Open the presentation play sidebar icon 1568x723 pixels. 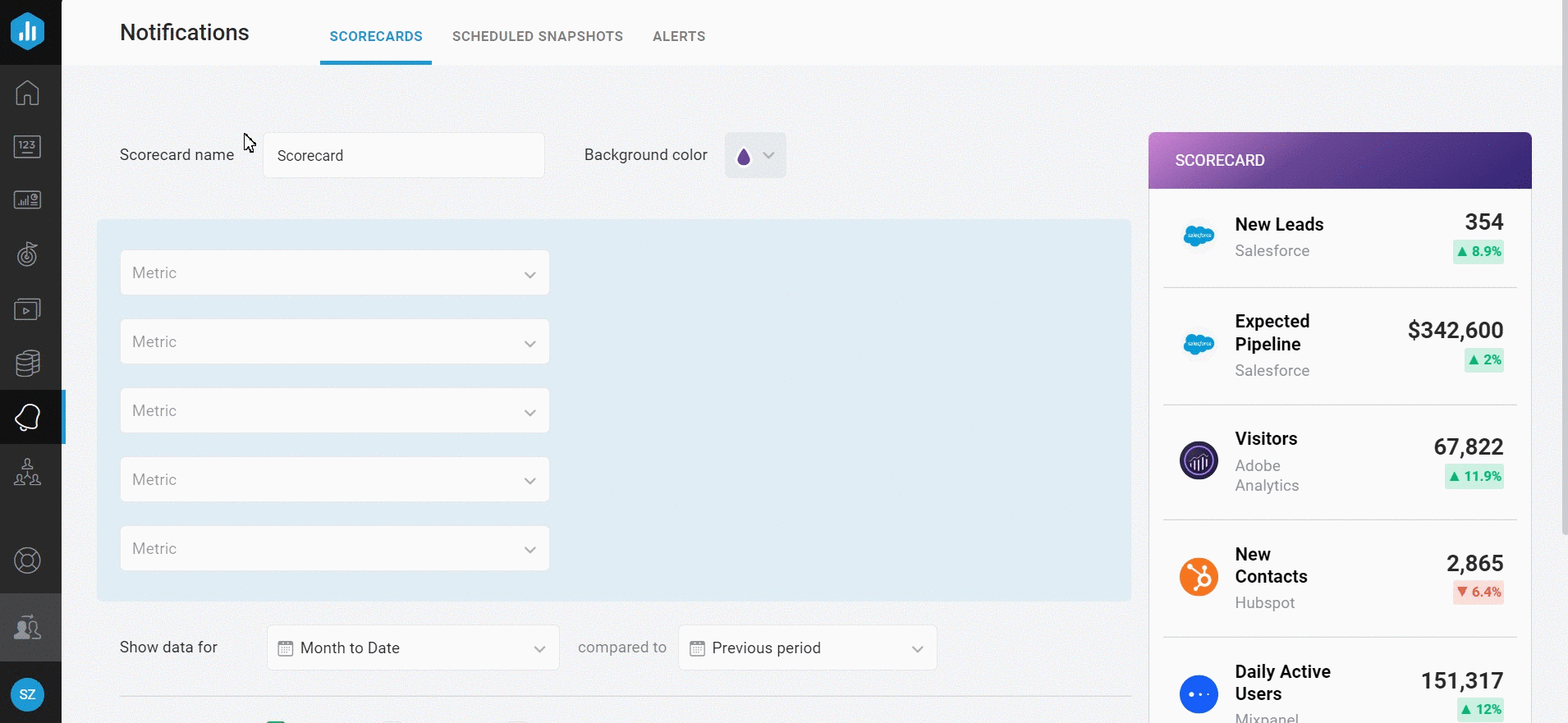point(27,309)
